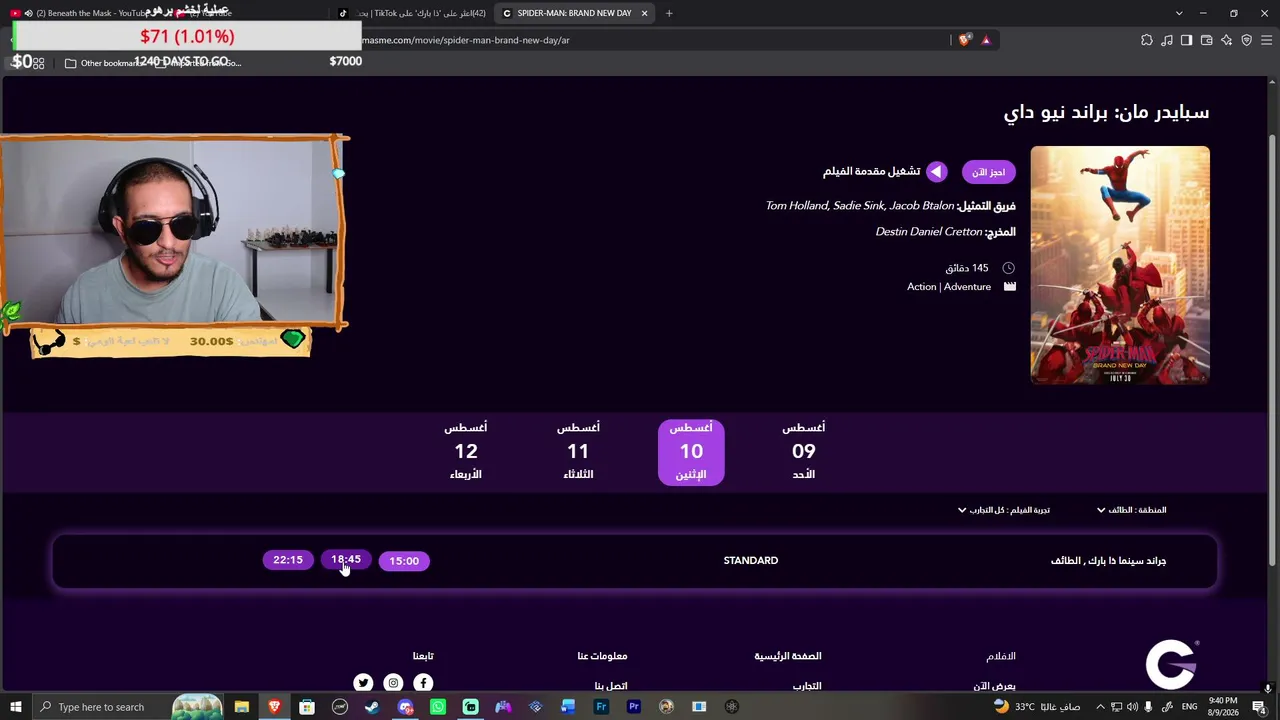Click the Spider-Man movie poster
This screenshot has height=720, width=1280.
click(x=1120, y=265)
